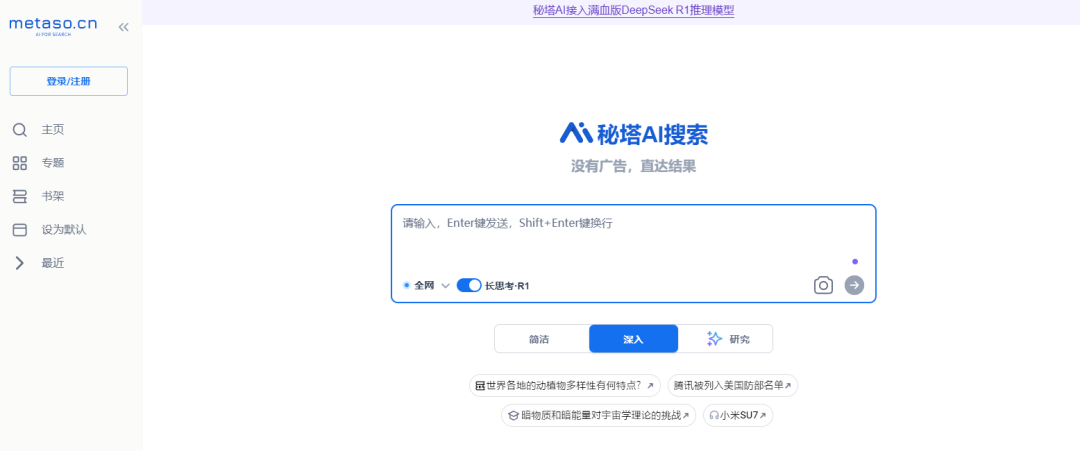Image resolution: width=1080 pixels, height=451 pixels.
Task: Click the sparkle icon on 研究 tab
Action: [714, 339]
